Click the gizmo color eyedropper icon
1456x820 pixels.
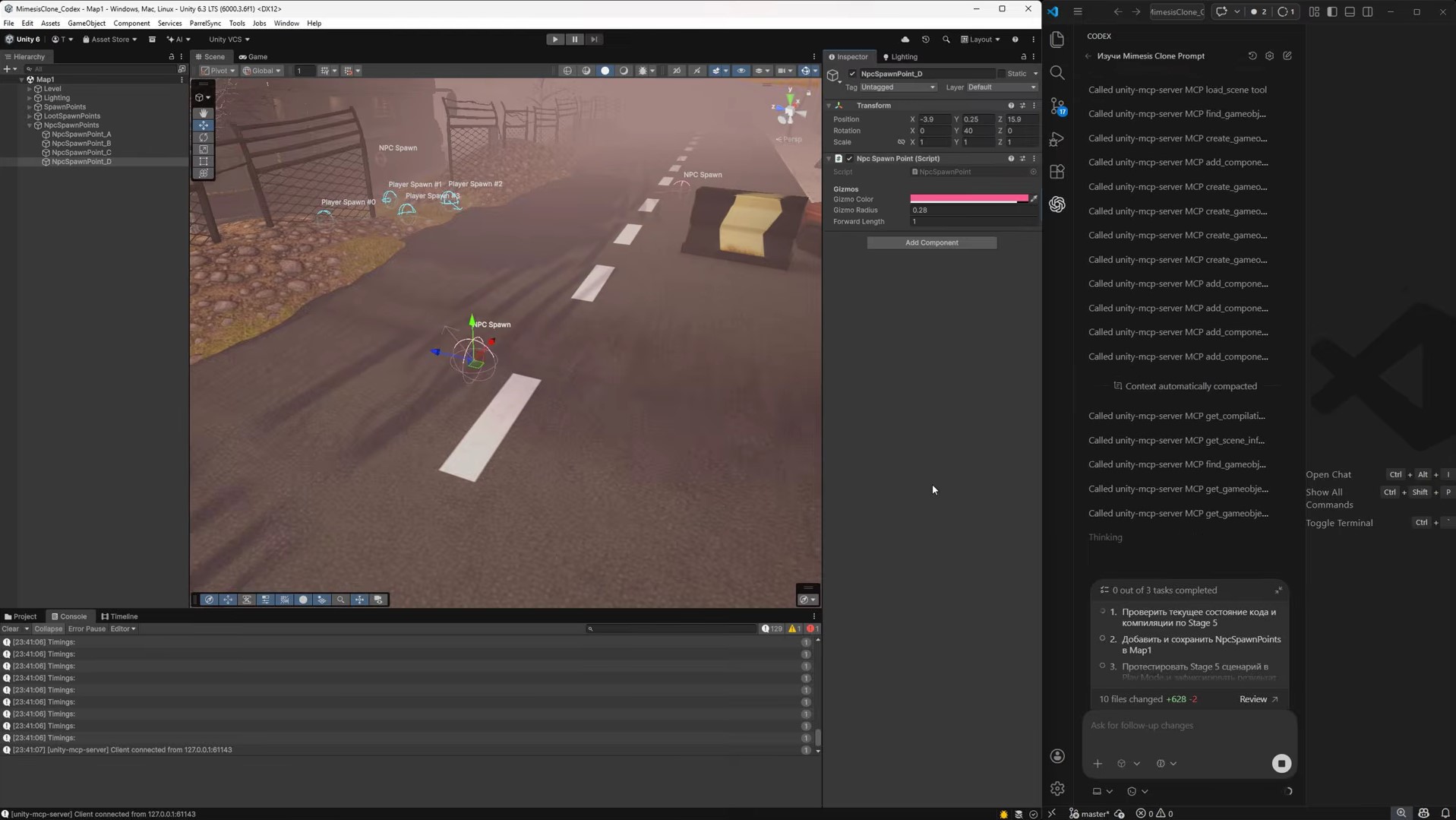pos(1034,199)
